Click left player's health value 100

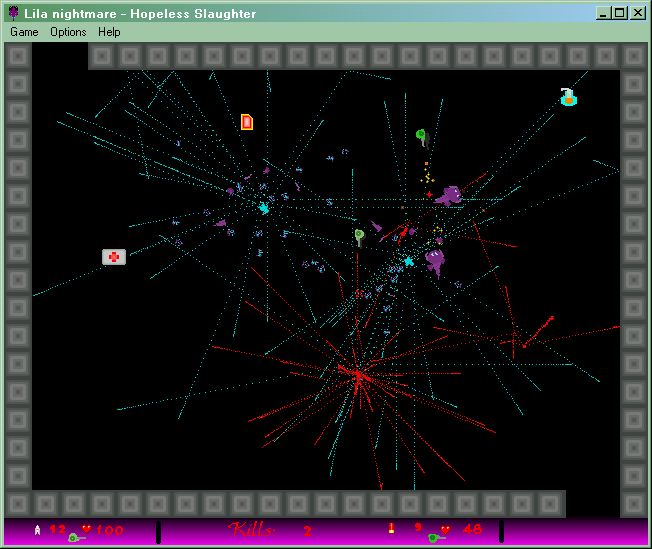109,529
